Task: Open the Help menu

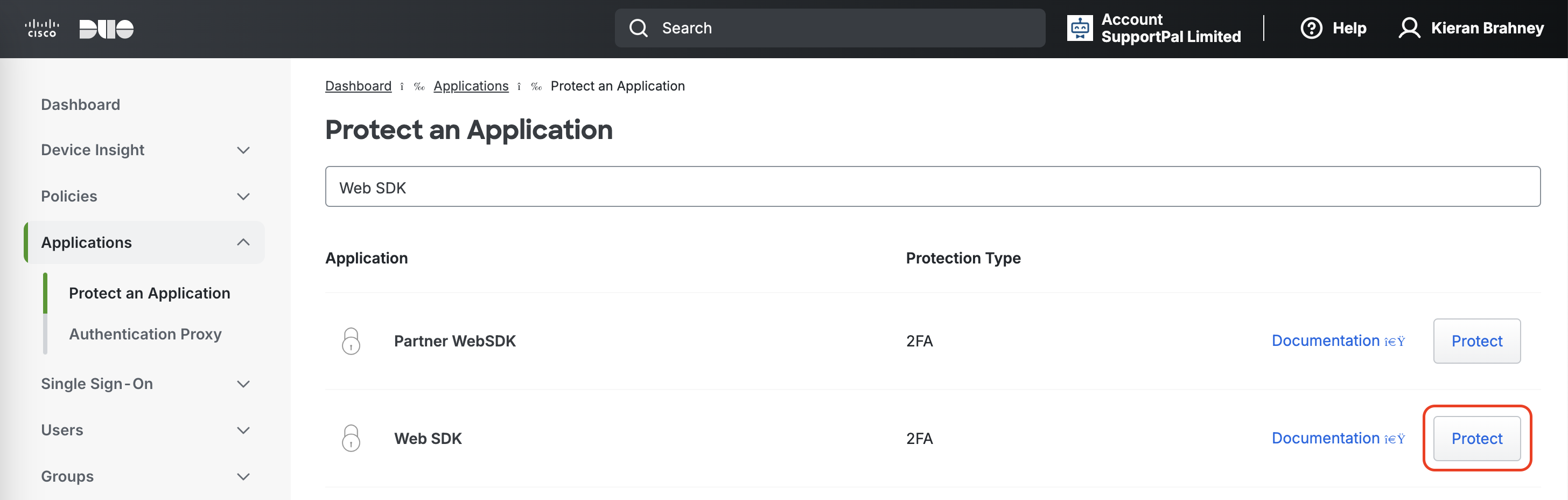Action: coord(1333,28)
